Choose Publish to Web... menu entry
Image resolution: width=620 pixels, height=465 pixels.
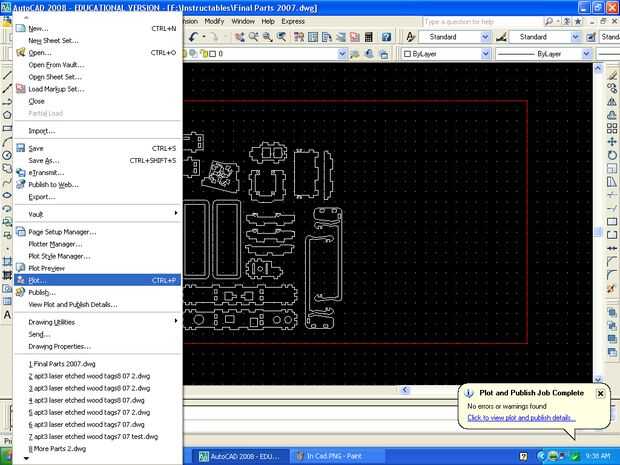(97, 185)
